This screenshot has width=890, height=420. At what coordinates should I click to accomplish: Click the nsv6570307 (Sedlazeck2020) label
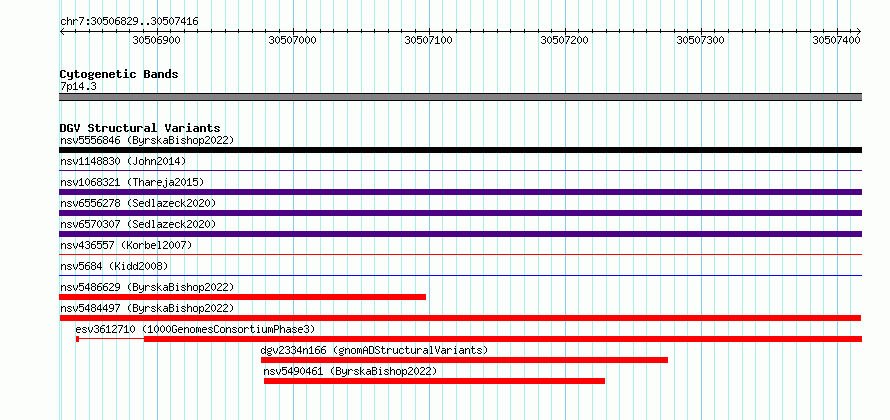[138, 224]
